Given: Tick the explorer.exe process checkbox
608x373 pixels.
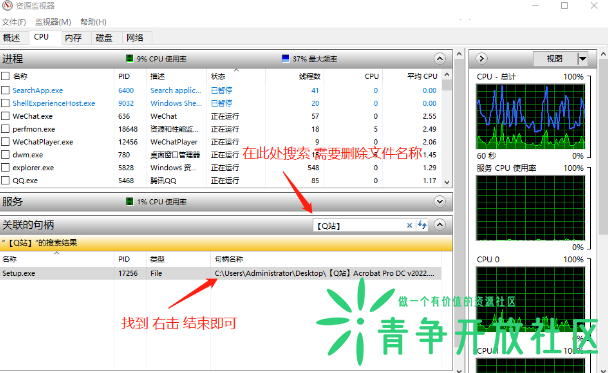Looking at the screenshot, I should coord(5,168).
